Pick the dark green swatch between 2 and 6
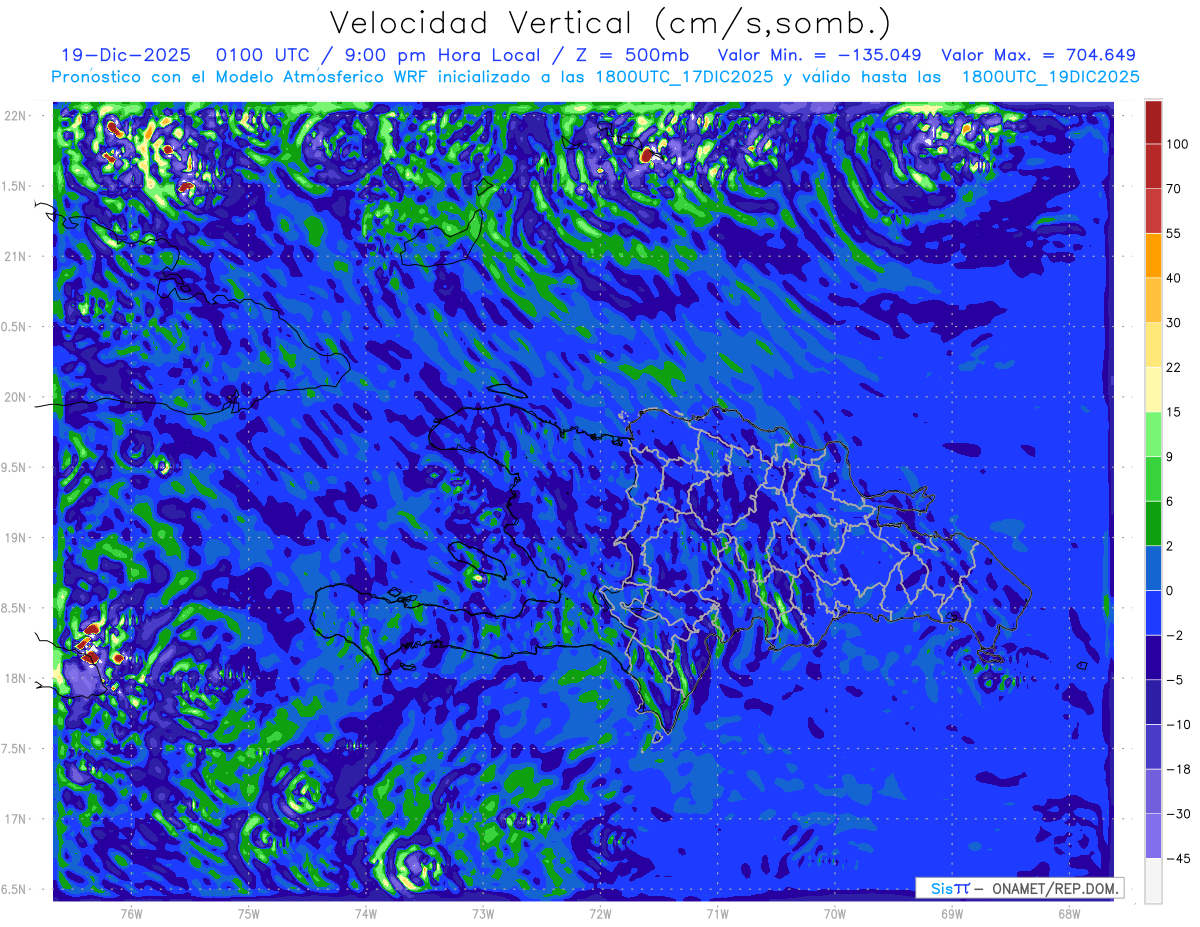This screenshot has height=927, width=1200. tap(1153, 524)
